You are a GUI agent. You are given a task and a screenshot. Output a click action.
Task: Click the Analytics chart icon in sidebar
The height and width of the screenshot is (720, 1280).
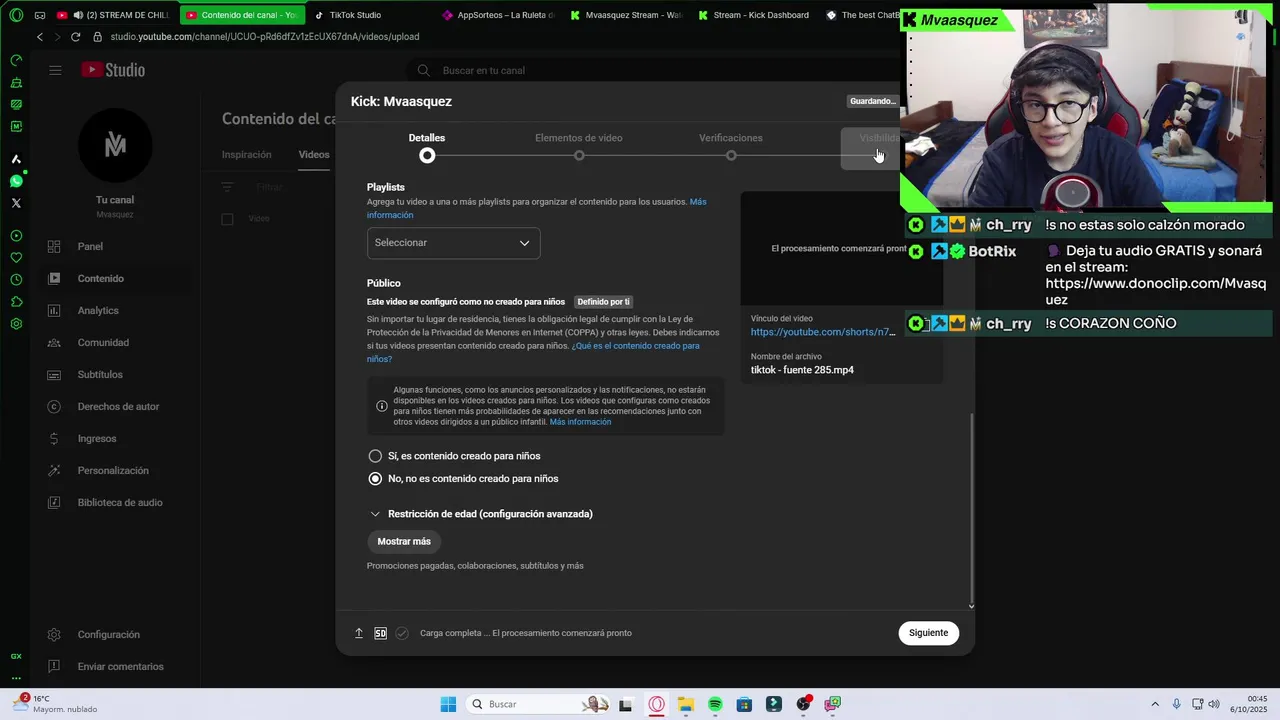(x=54, y=311)
